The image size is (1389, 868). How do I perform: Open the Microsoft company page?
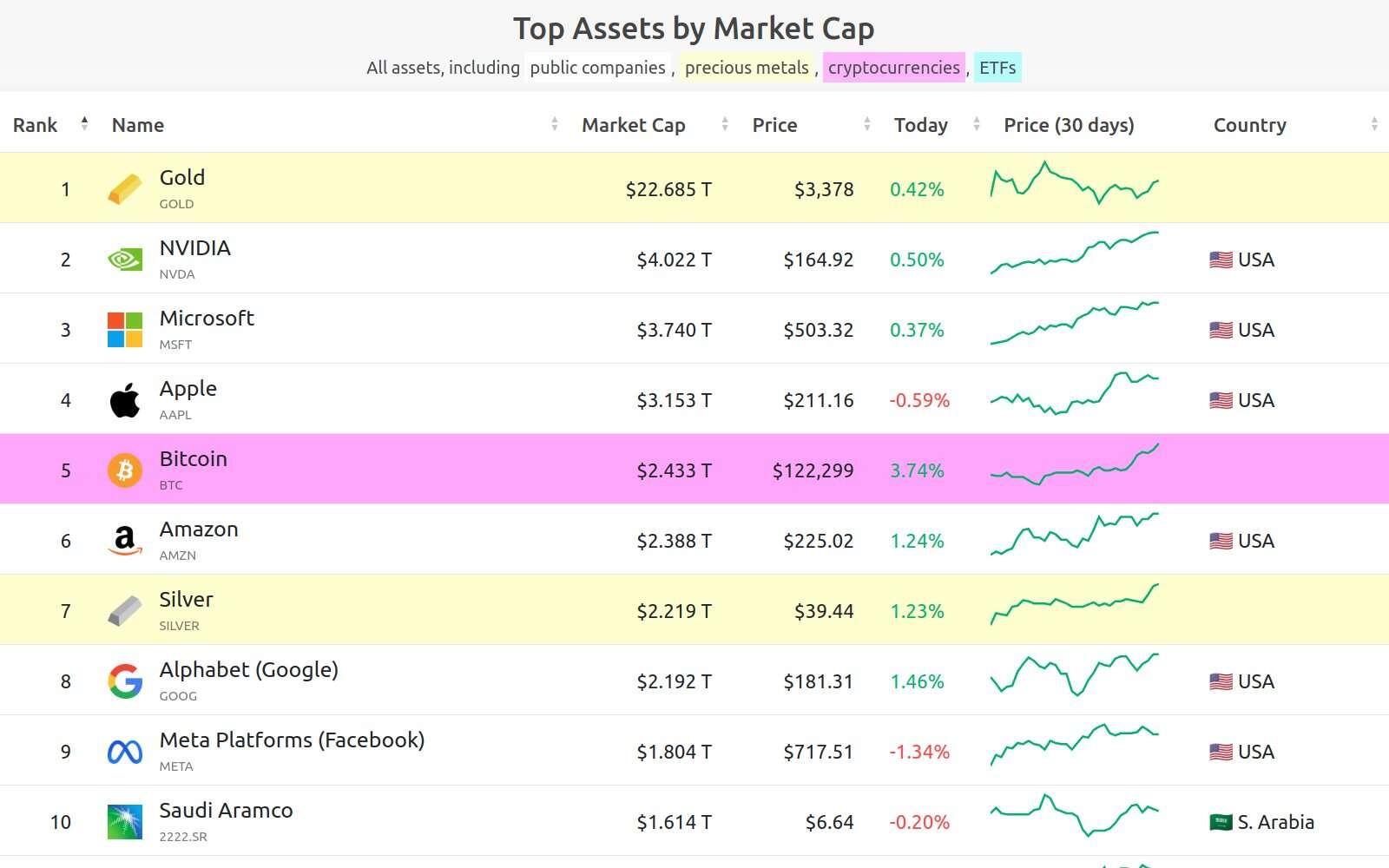[207, 319]
